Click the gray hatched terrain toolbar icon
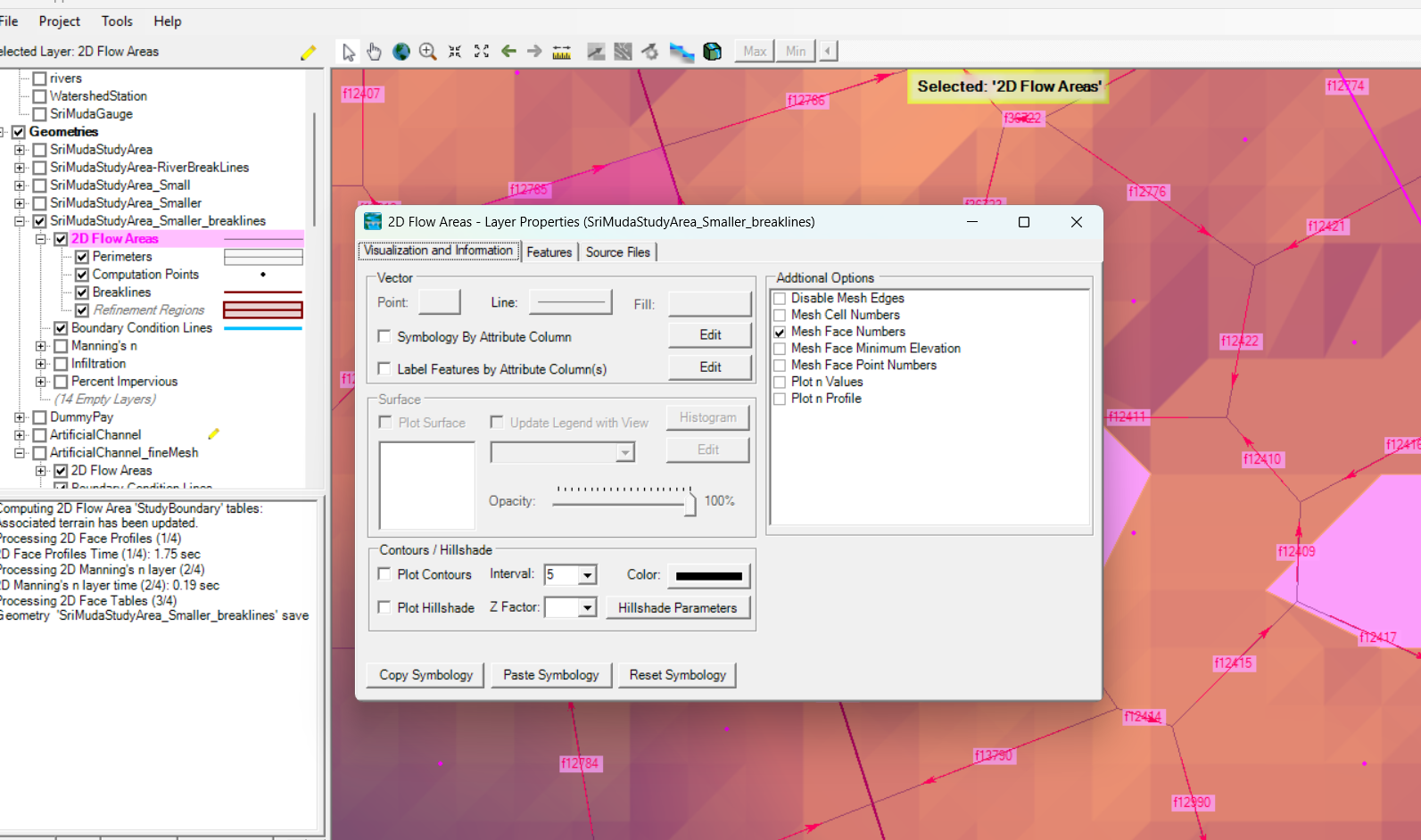The height and width of the screenshot is (840, 1421). click(623, 52)
